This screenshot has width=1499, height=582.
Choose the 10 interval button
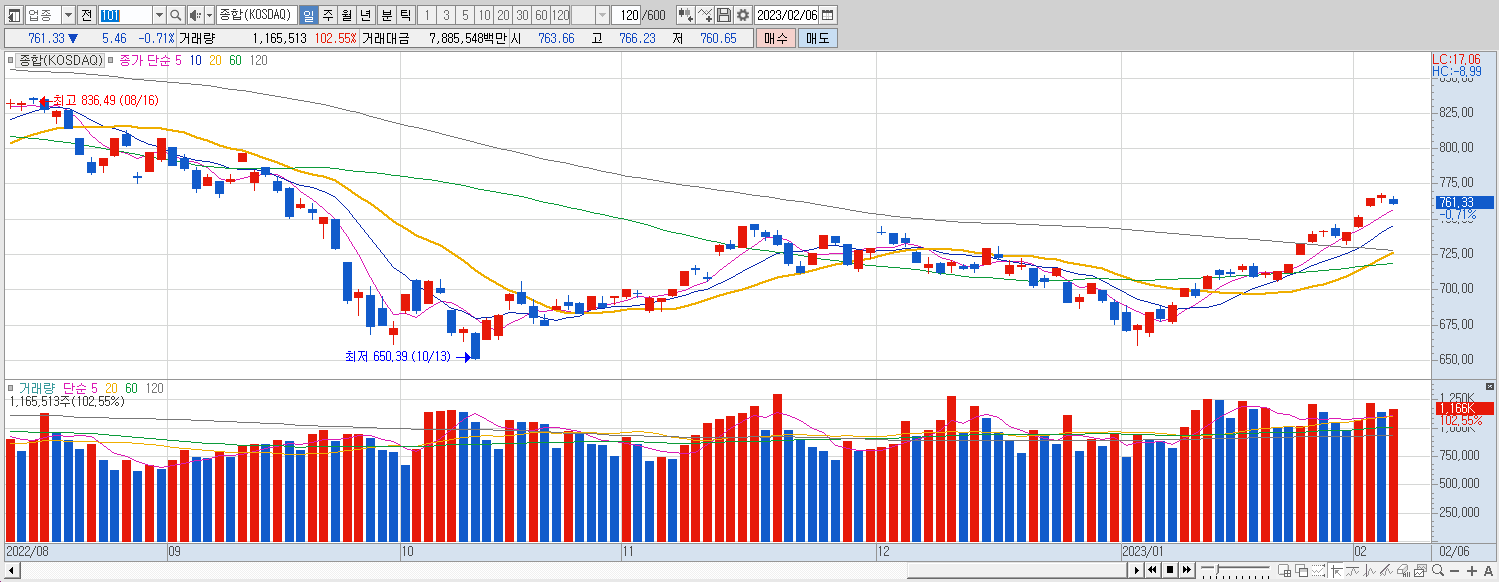[484, 15]
